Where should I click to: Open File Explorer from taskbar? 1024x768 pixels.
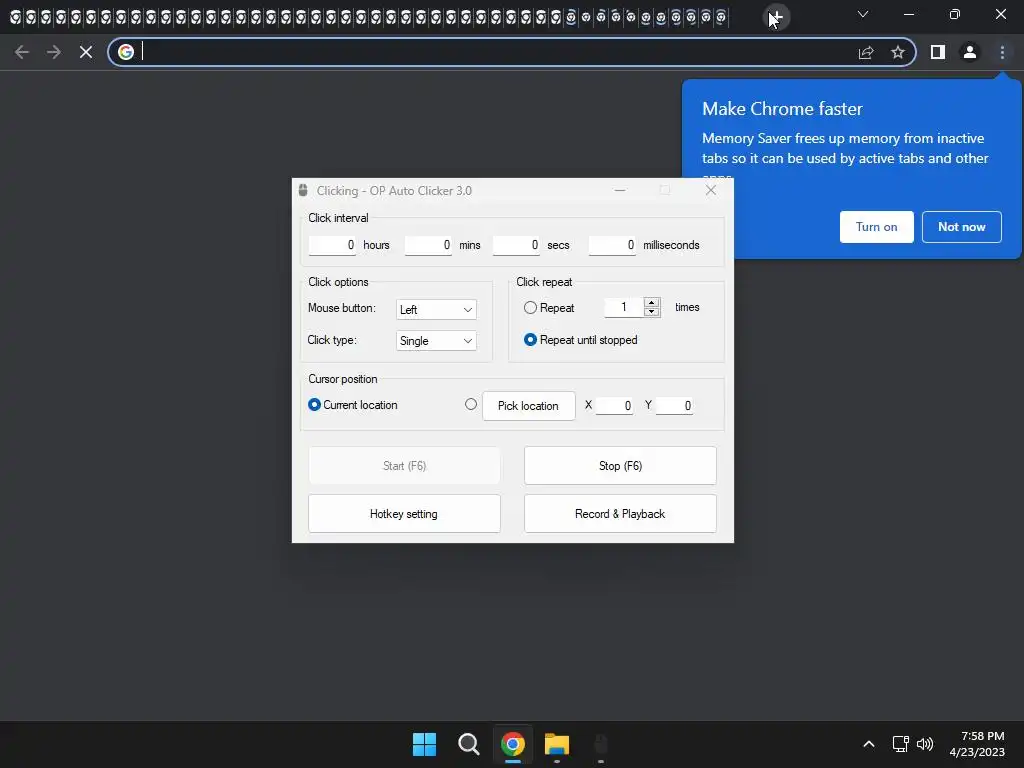click(557, 744)
